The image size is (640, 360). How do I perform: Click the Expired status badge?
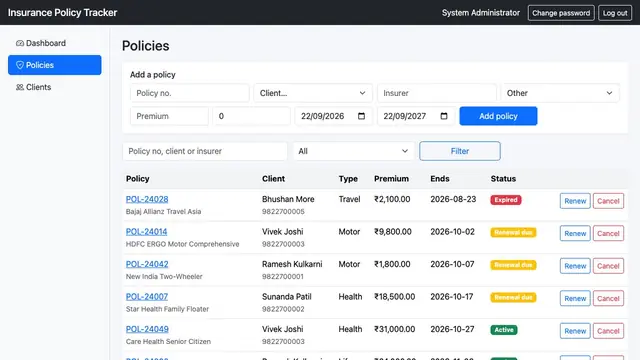[506, 200]
